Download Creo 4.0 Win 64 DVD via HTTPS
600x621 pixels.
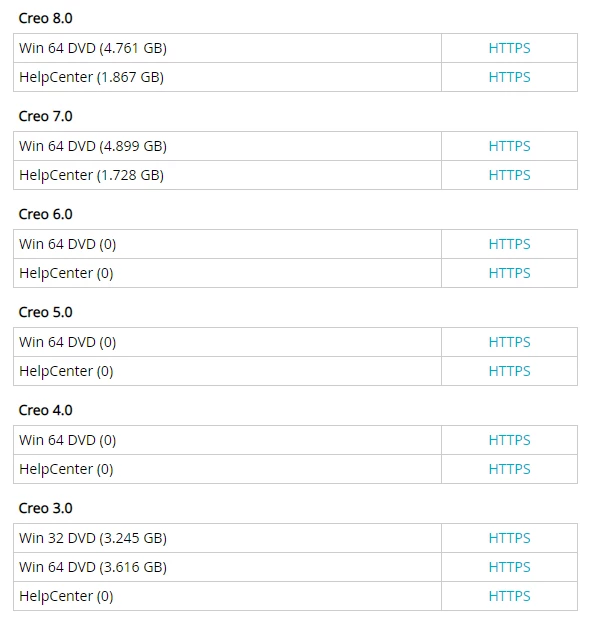click(x=509, y=440)
